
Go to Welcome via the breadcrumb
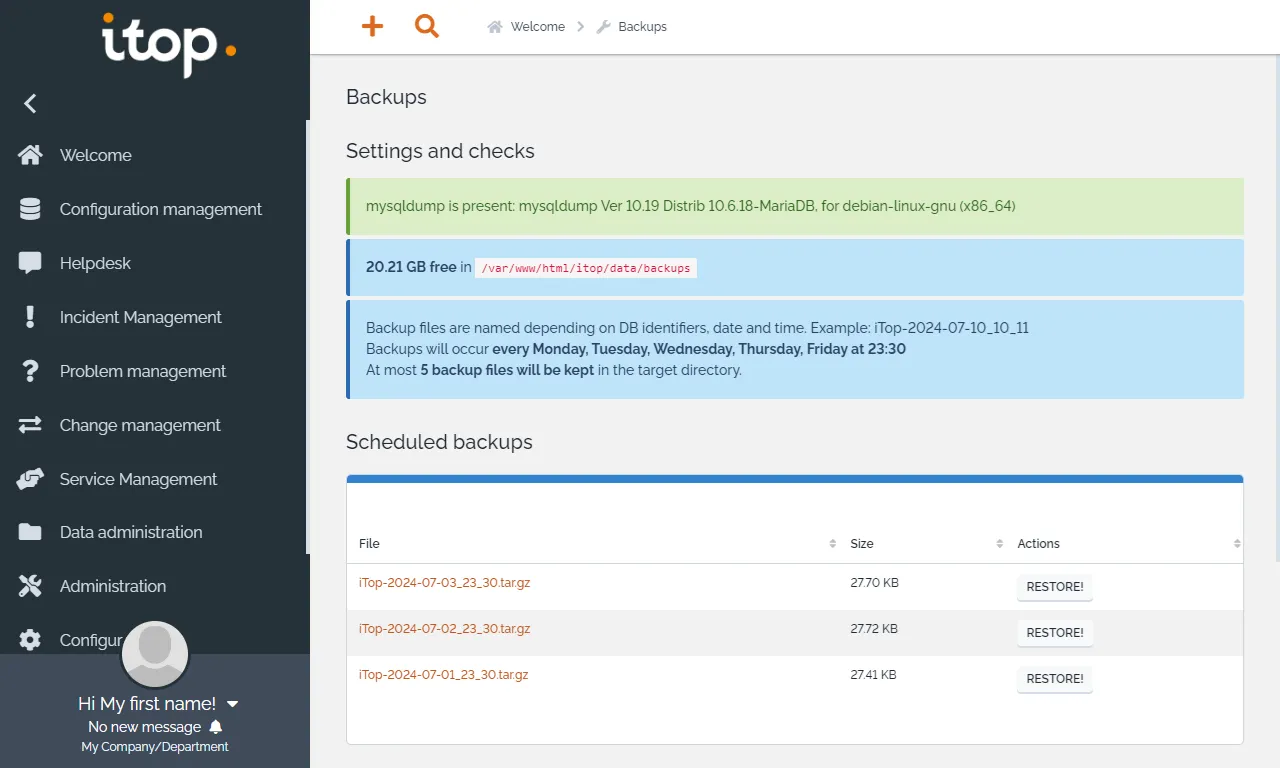click(x=538, y=27)
